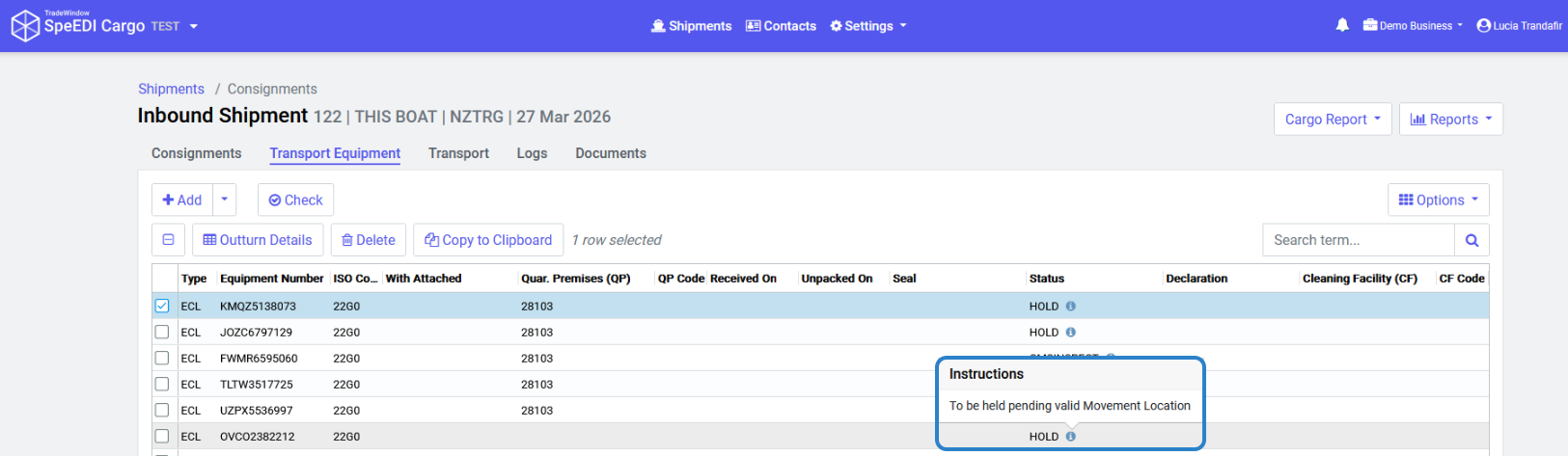Screen dimensions: 1568x456
Task: Click info icon beside KMQZ5138073 HOLD status
Action: tap(1071, 307)
